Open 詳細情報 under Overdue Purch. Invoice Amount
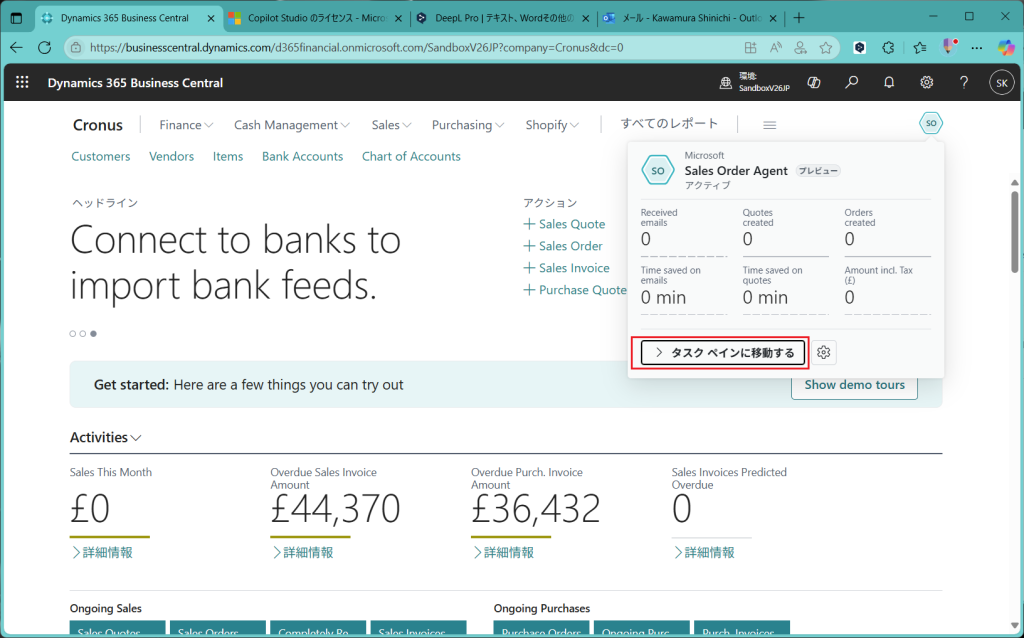 (503, 552)
